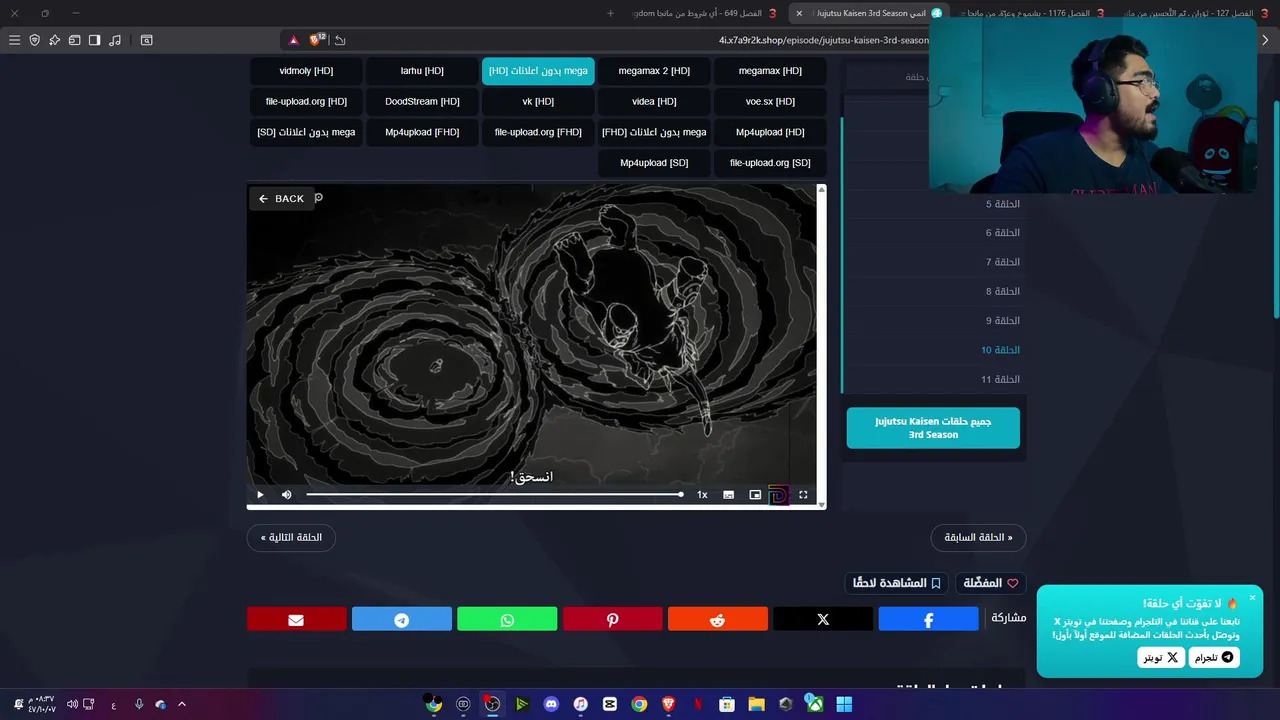Open the tab search toolbar icon
This screenshot has width=1280, height=720.
[146, 40]
